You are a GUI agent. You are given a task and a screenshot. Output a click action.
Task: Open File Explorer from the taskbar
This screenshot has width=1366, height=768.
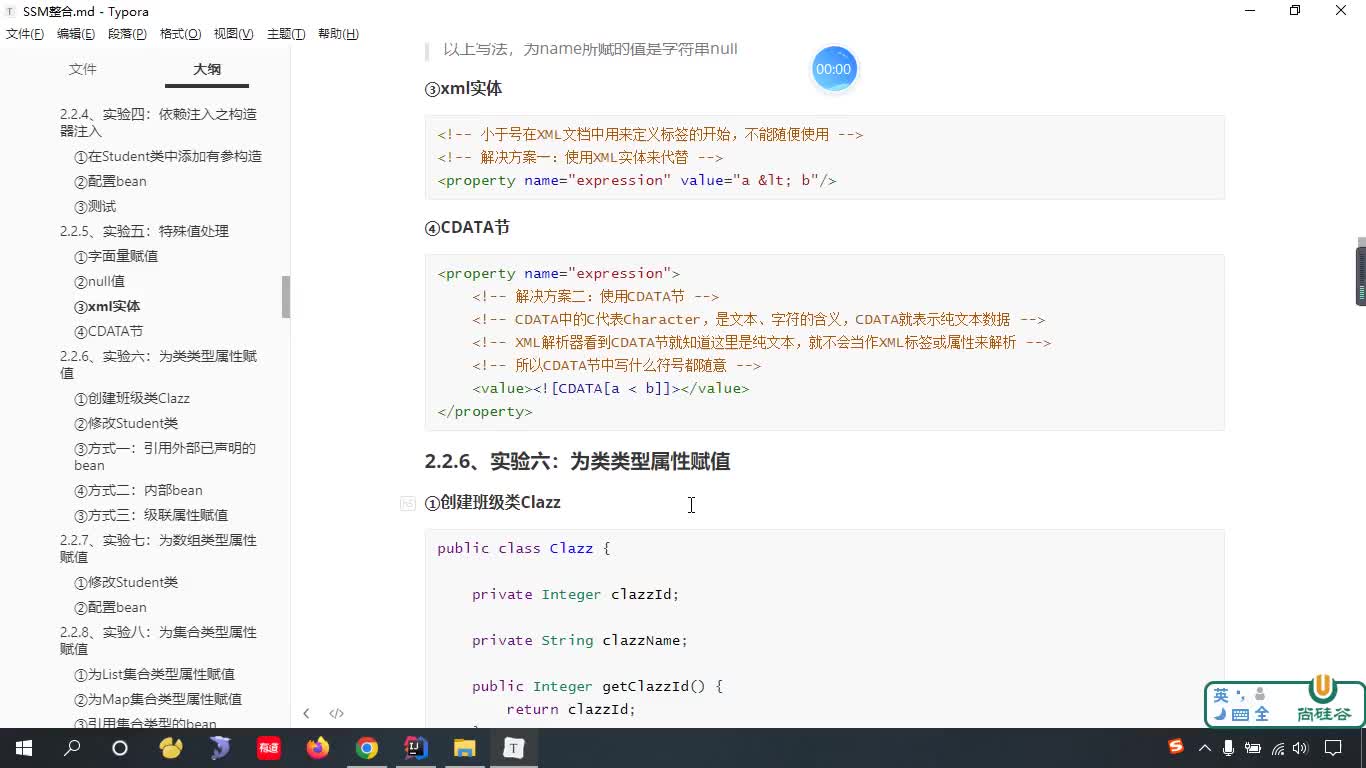click(465, 747)
